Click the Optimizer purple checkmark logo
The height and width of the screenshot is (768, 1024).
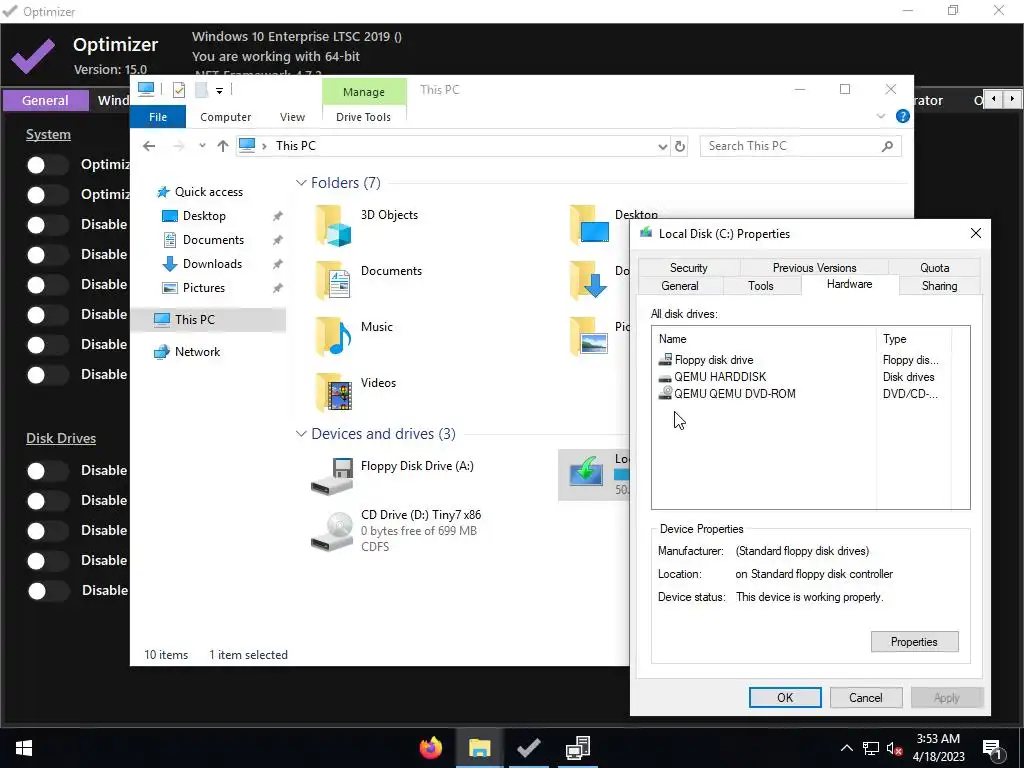(x=33, y=57)
